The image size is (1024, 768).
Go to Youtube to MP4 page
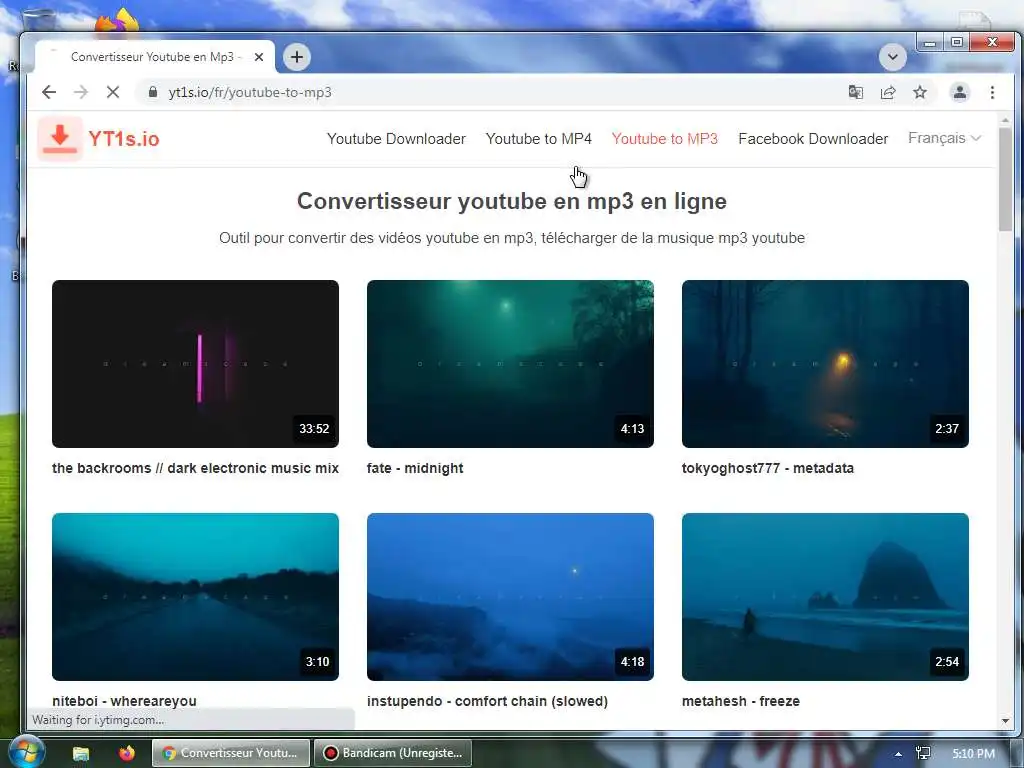click(x=539, y=138)
